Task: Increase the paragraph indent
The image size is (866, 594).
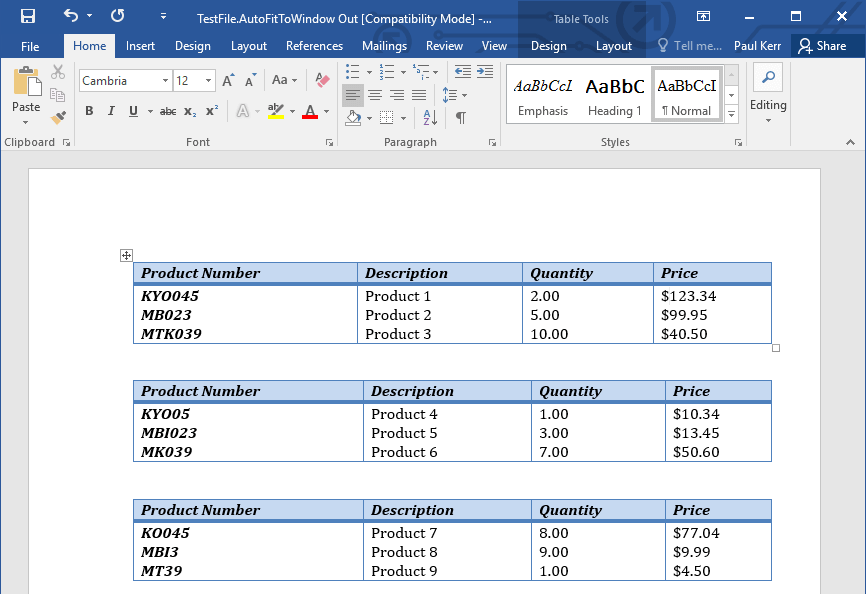Action: (x=485, y=71)
